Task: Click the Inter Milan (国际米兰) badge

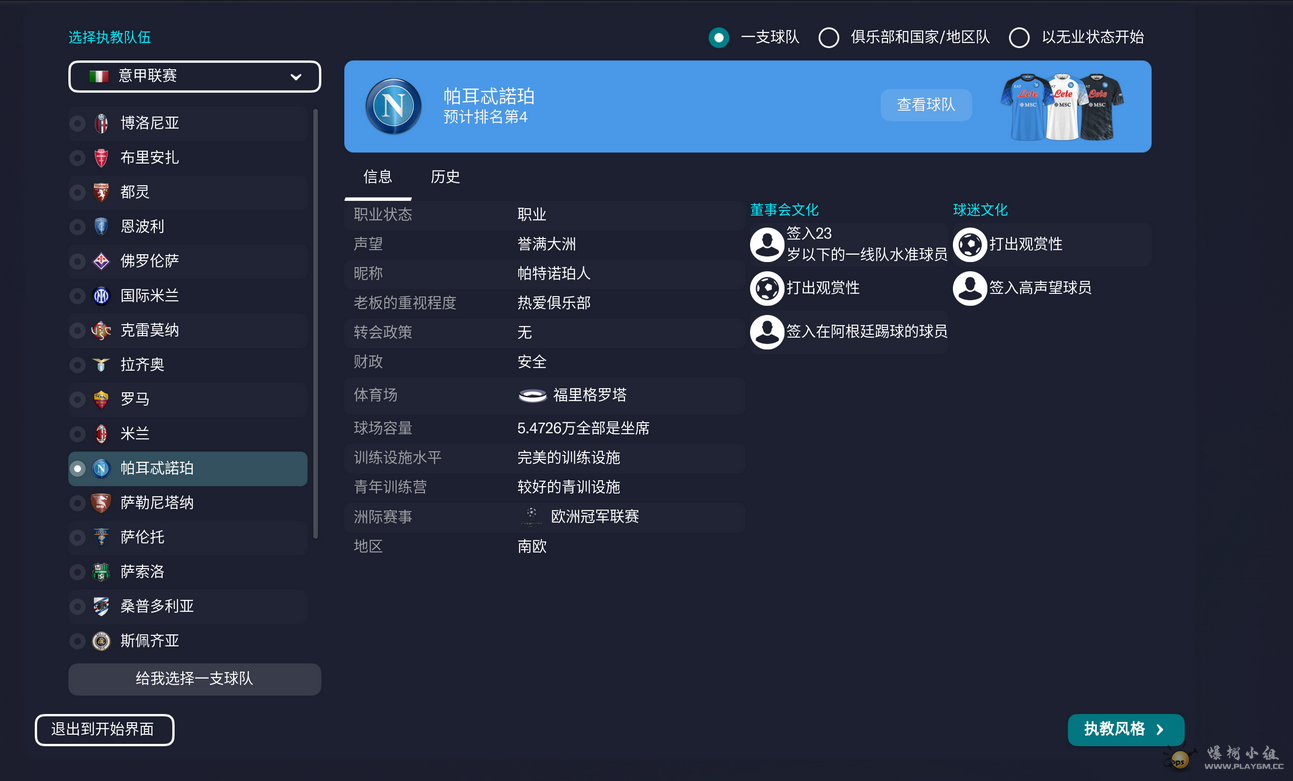Action: pyautogui.click(x=101, y=296)
